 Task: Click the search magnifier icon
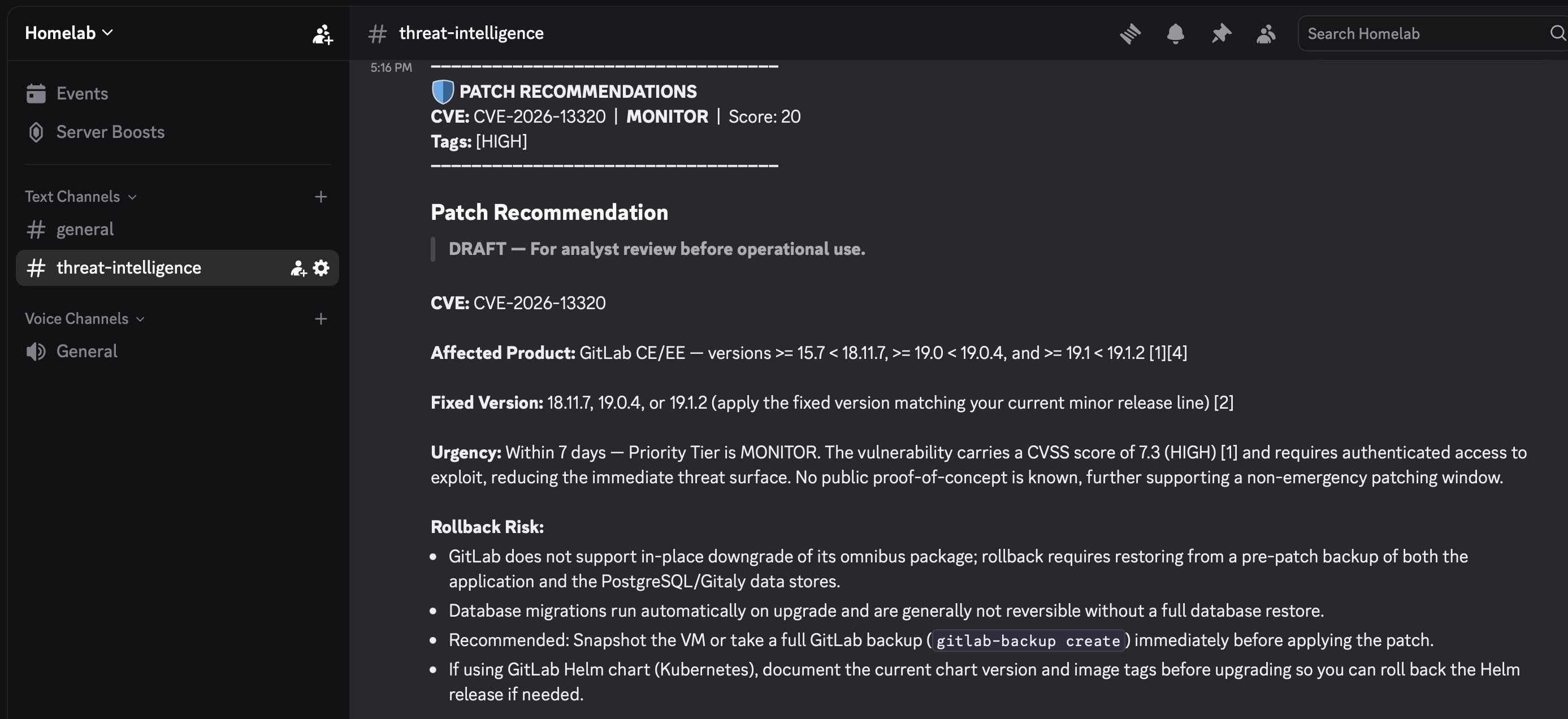(1557, 33)
